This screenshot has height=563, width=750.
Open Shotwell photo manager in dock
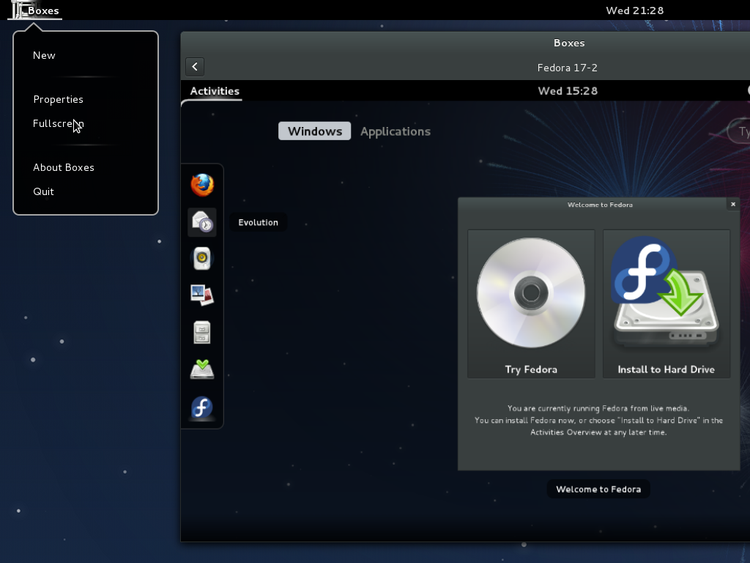pos(202,295)
